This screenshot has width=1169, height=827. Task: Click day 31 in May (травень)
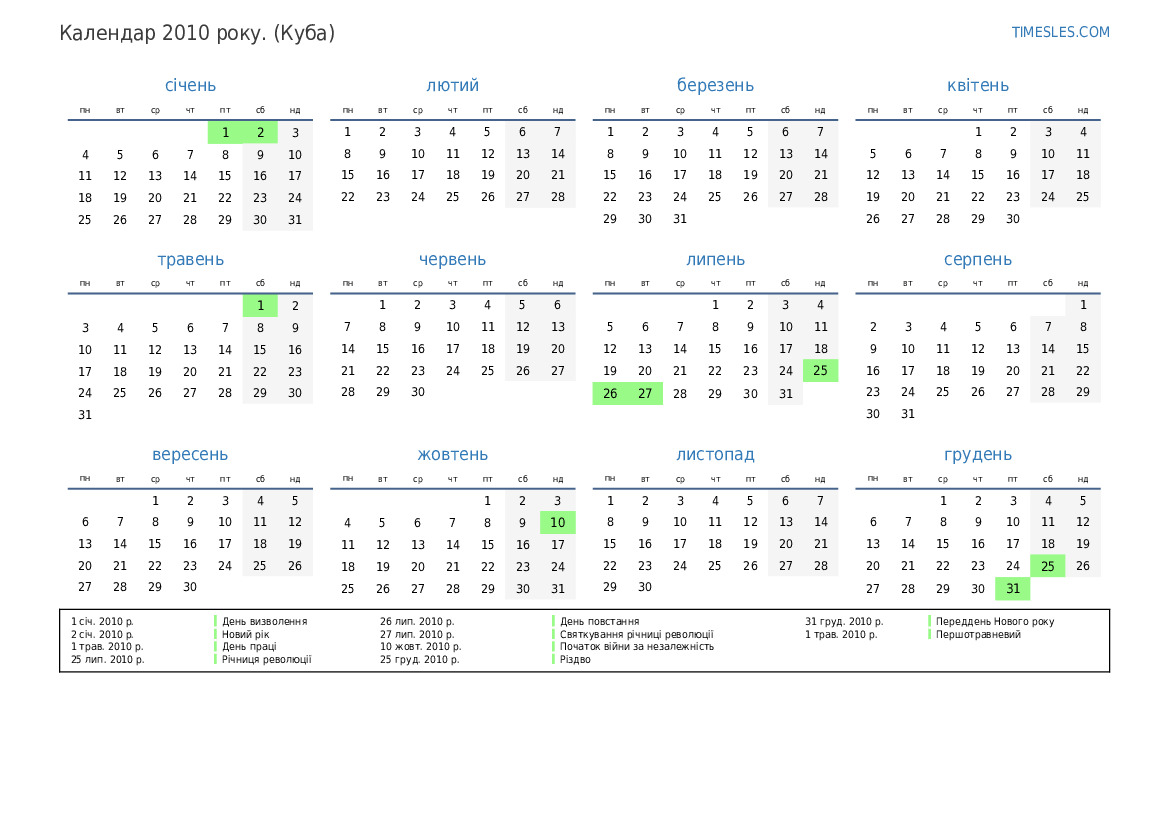tap(85, 415)
